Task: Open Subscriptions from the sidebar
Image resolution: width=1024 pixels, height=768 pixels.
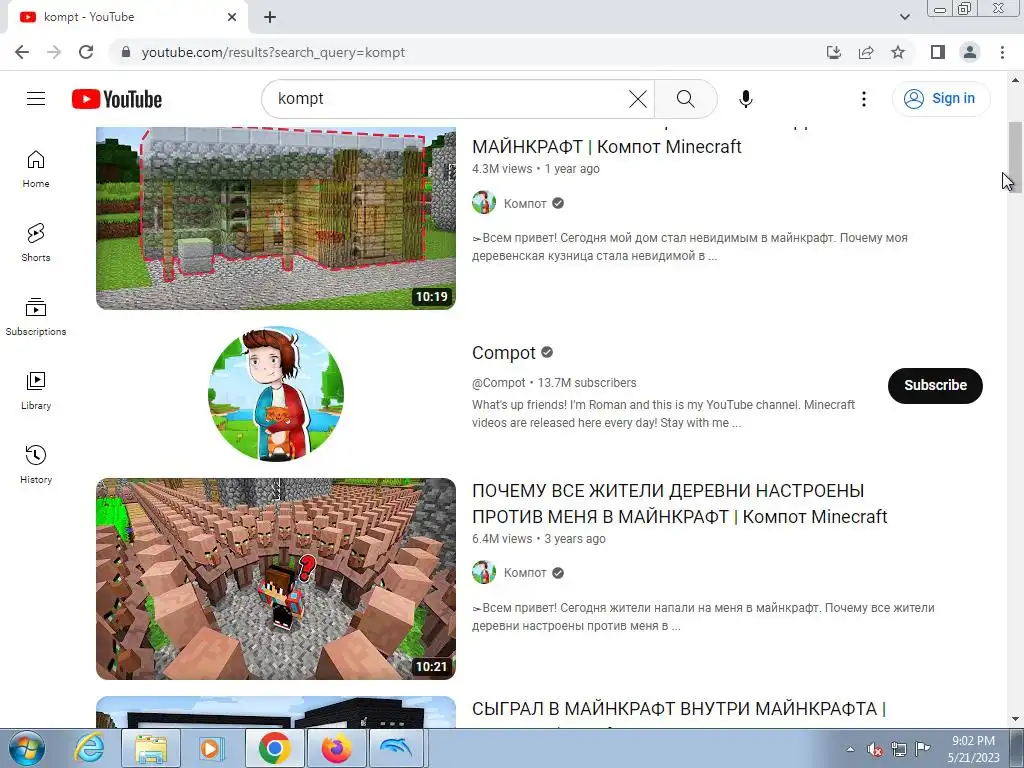Action: pos(36,317)
